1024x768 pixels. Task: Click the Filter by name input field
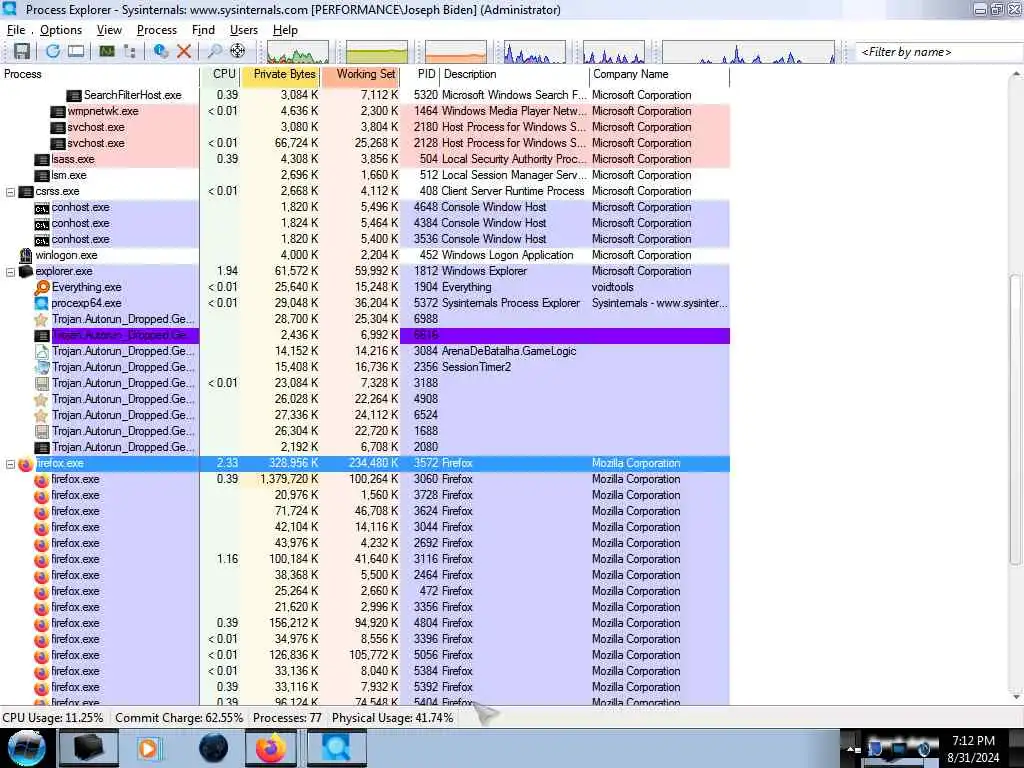(x=938, y=52)
